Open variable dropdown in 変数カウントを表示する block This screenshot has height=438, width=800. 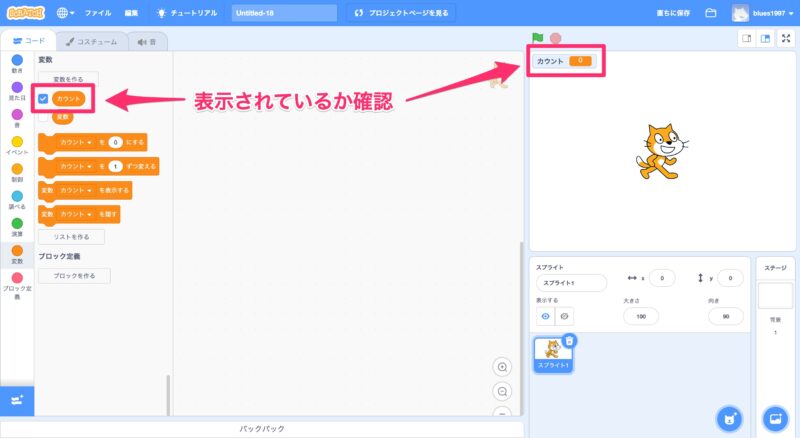(x=90, y=189)
